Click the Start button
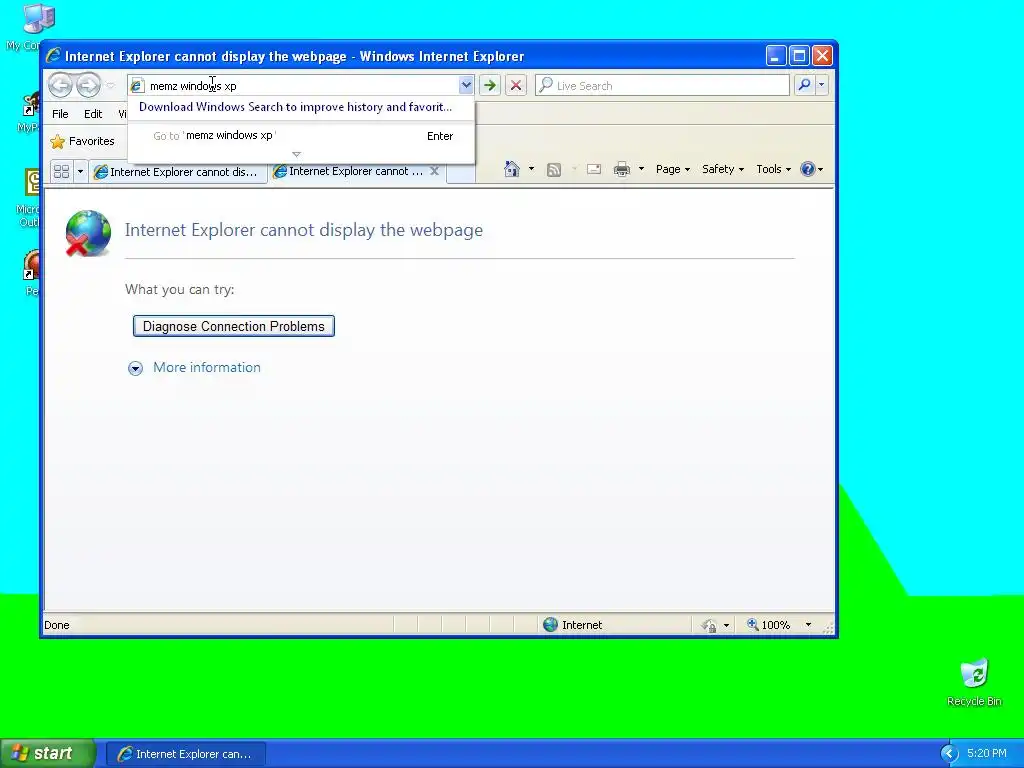The width and height of the screenshot is (1024, 768). click(47, 754)
